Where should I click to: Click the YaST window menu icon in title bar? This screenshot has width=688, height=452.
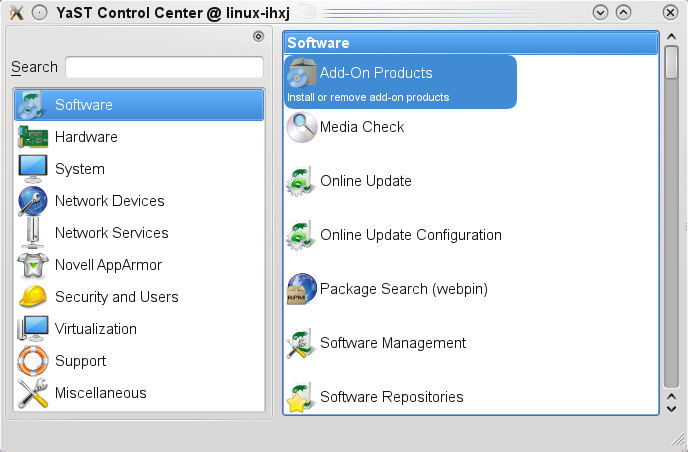[x=16, y=12]
